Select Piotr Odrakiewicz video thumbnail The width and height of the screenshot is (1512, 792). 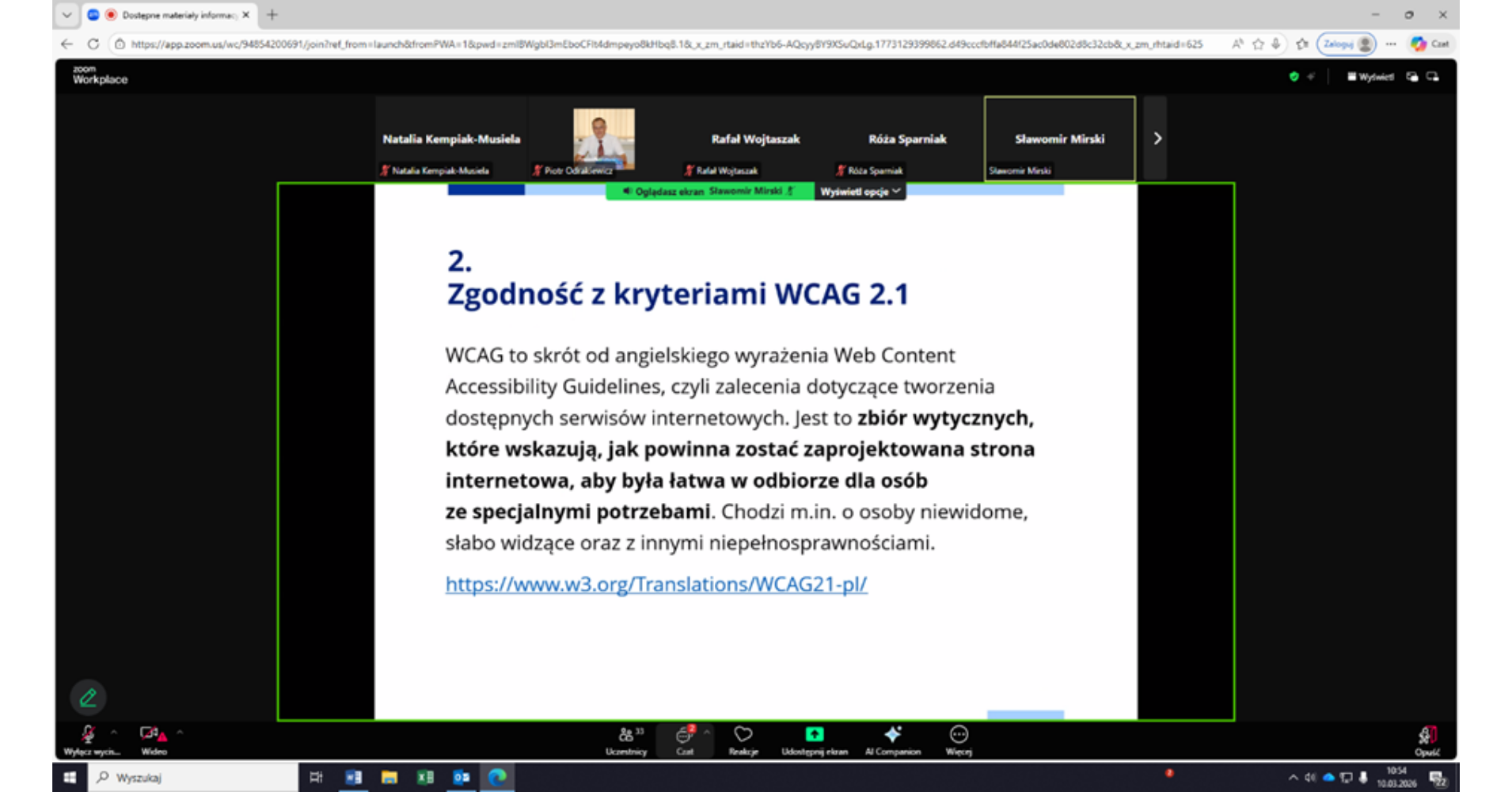(x=603, y=139)
